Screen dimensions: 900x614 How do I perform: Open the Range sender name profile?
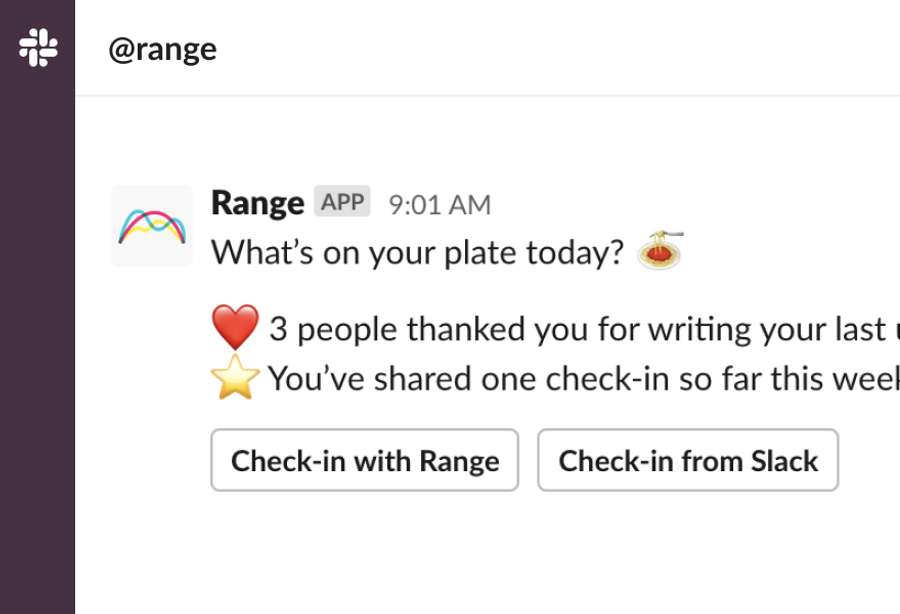pyautogui.click(x=258, y=203)
